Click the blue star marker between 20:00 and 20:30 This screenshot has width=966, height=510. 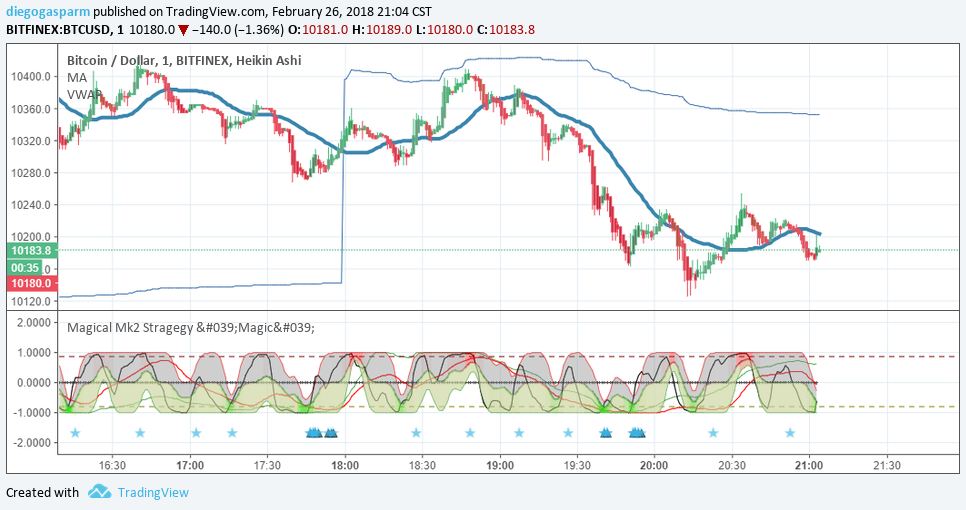(x=713, y=433)
